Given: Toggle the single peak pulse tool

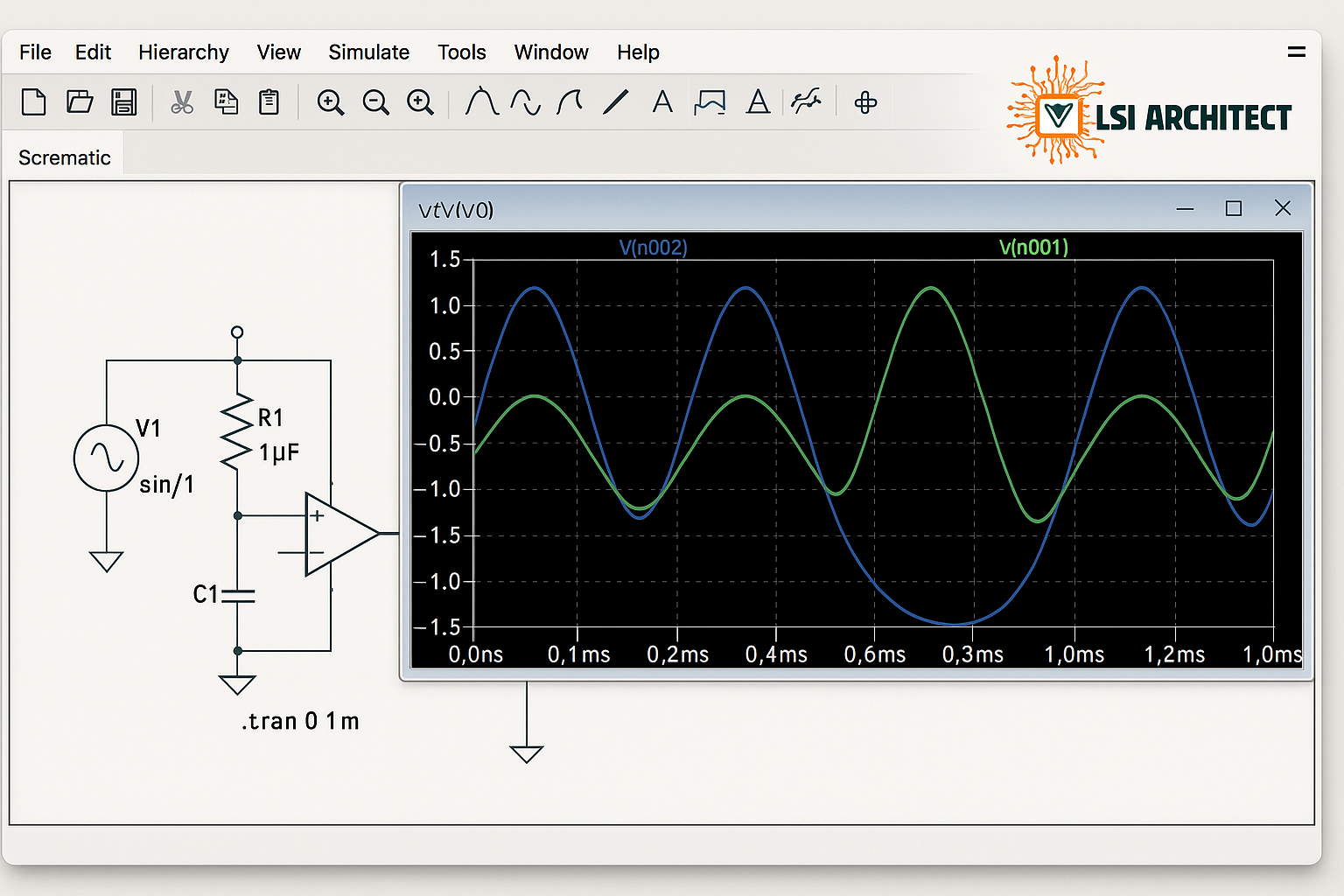Looking at the screenshot, I should (479, 102).
